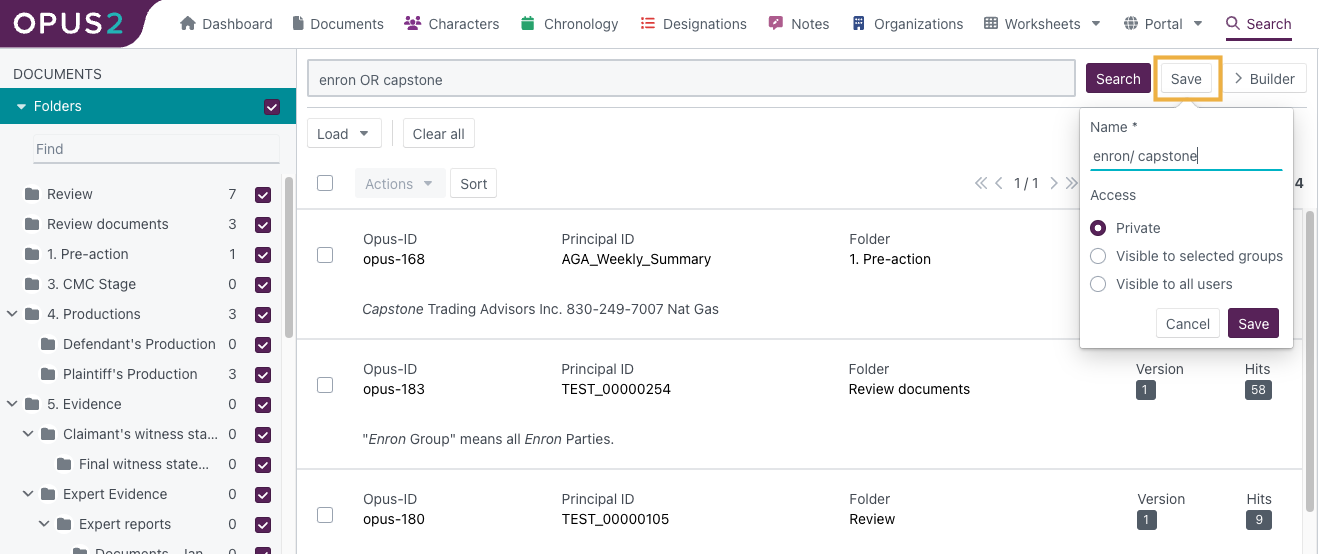Confirm Save in the dialog
Image resolution: width=1319 pixels, height=554 pixels.
(1253, 324)
